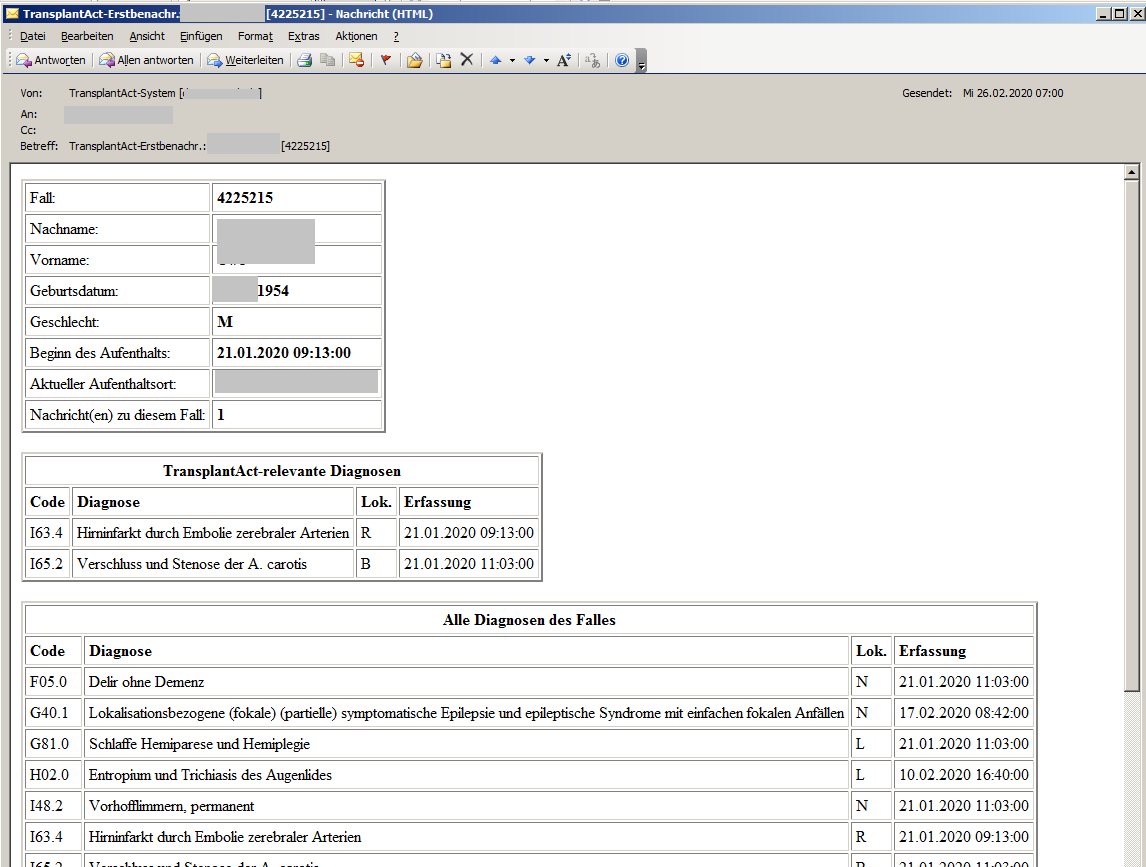Click the Antworten reply button
The height and width of the screenshot is (867, 1146).
tap(51, 60)
